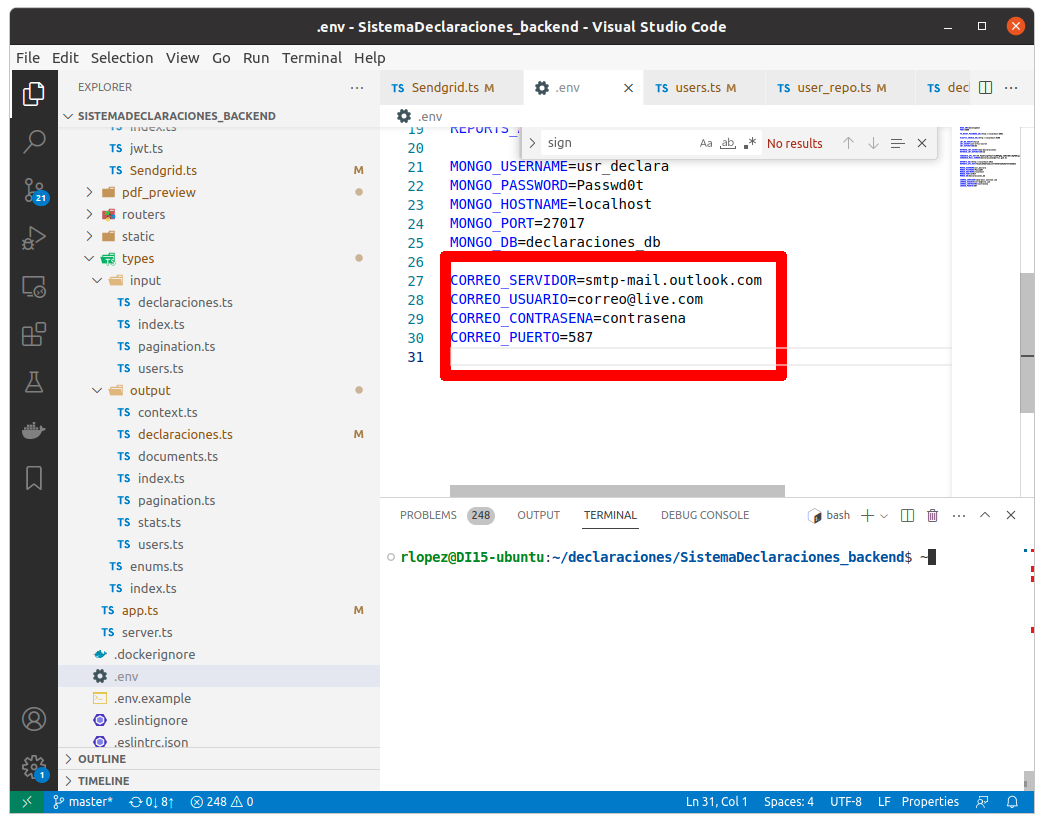Image resolution: width=1044 pixels, height=823 pixels.
Task: Split the editor to the right
Action: [x=985, y=88]
